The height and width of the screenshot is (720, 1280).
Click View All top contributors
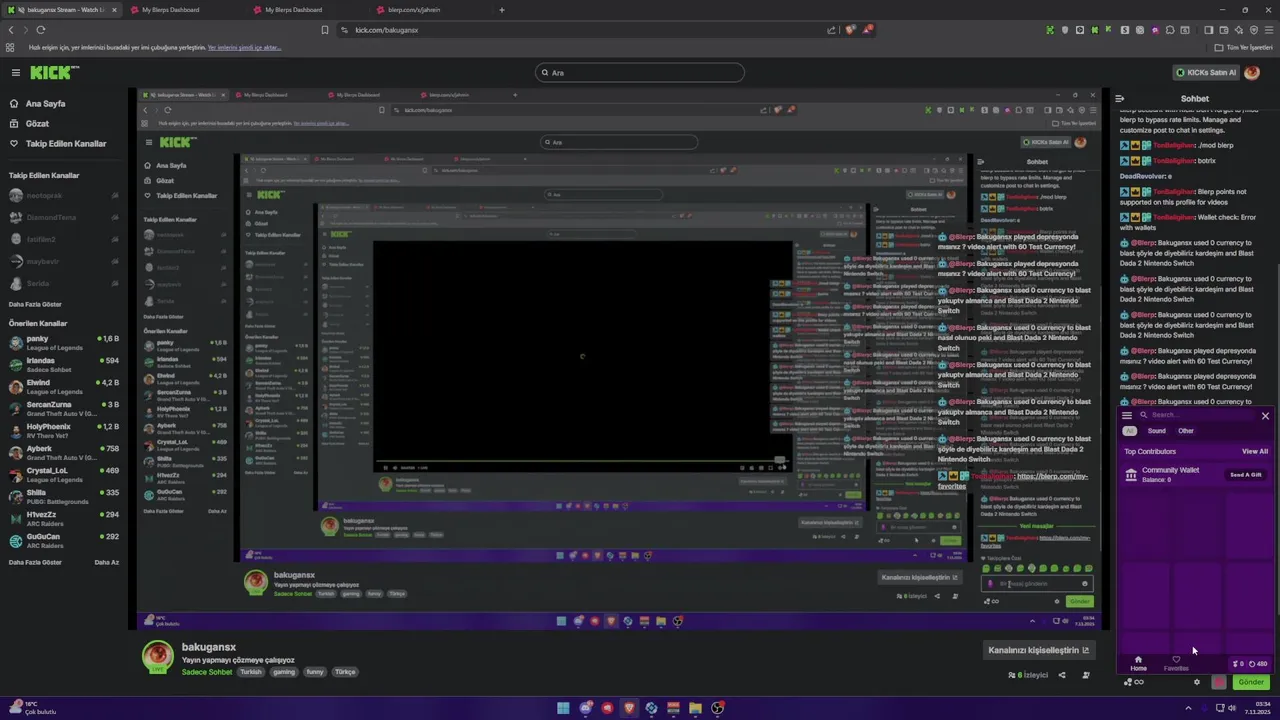click(1255, 451)
